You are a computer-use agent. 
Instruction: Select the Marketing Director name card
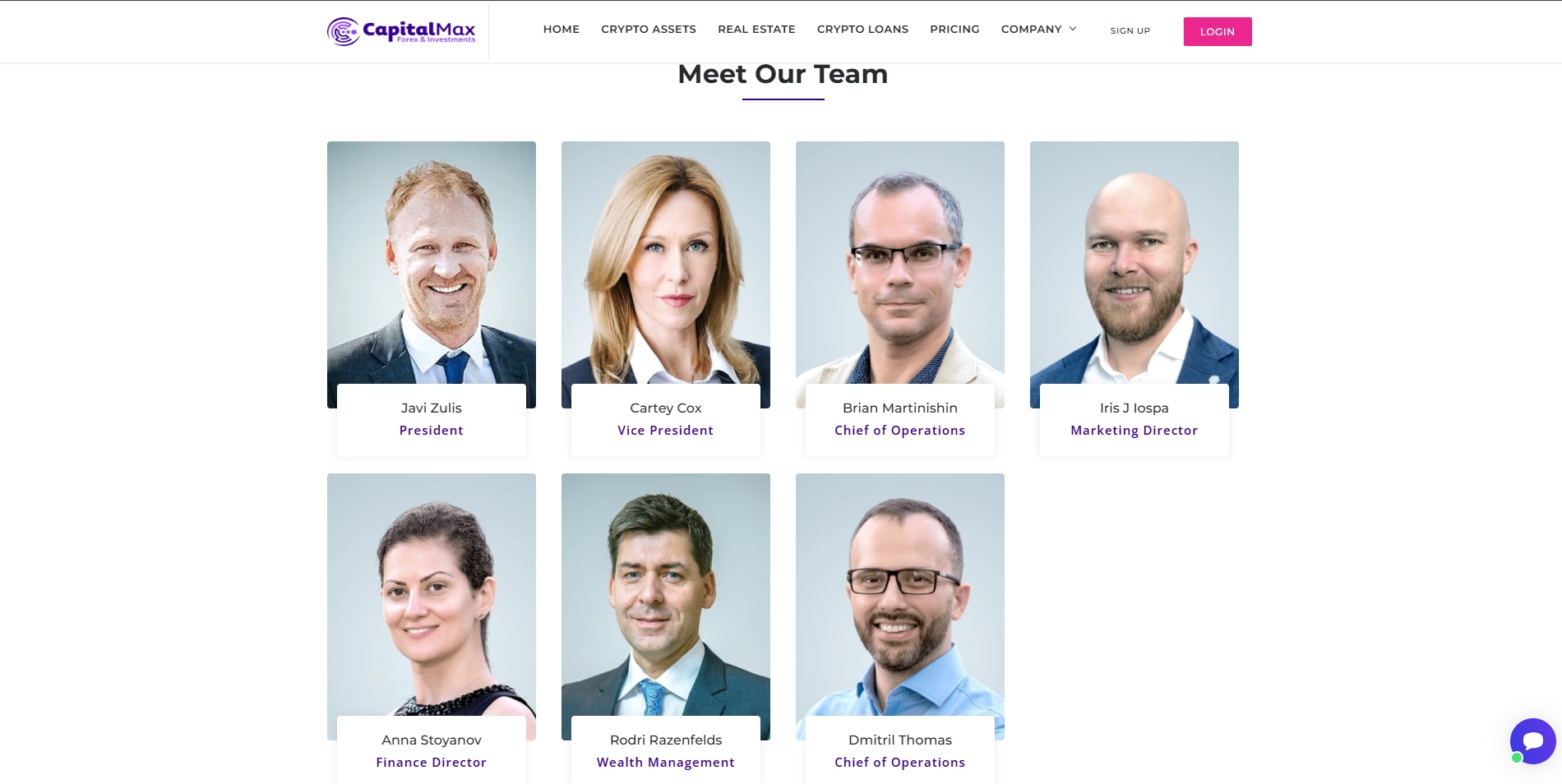click(x=1135, y=420)
